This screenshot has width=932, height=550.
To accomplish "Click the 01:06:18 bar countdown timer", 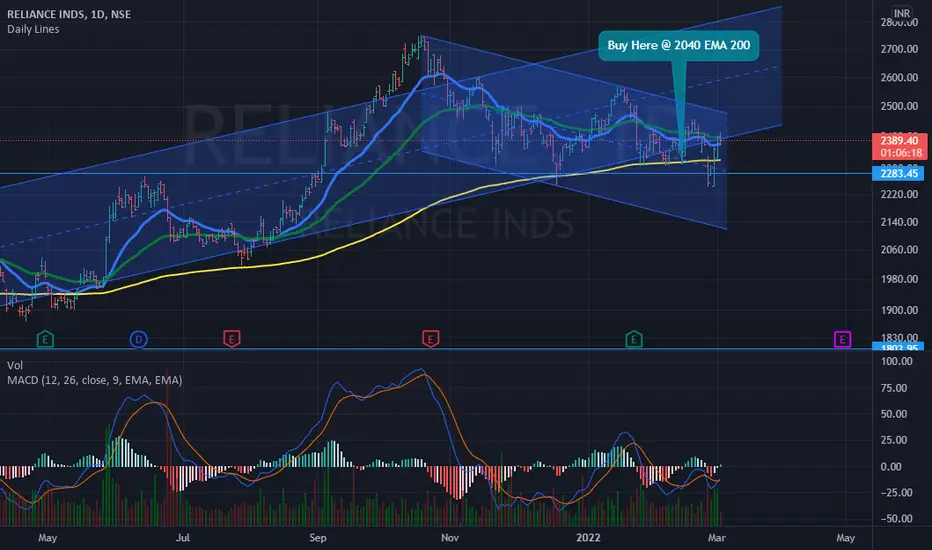I will 899,153.
